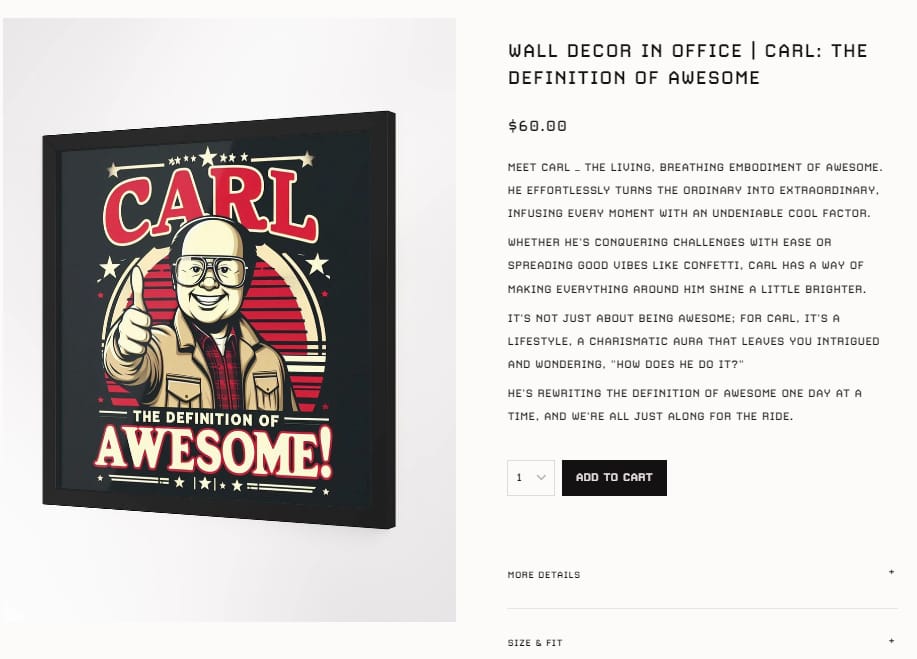Image resolution: width=917 pixels, height=659 pixels.
Task: Expand the Size & Fit section
Action: tap(702, 642)
